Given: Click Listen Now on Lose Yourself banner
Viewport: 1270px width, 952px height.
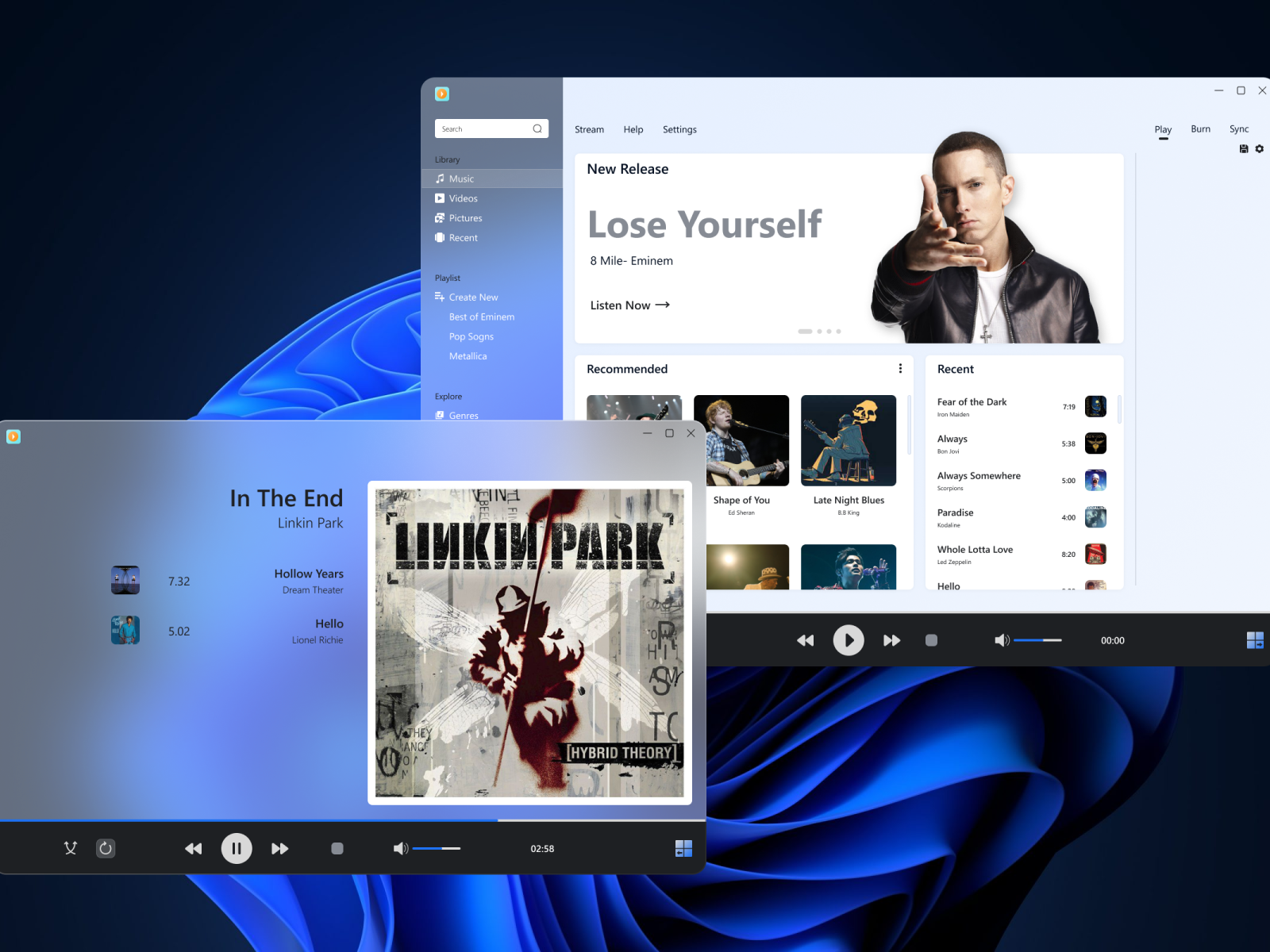Looking at the screenshot, I should (x=629, y=305).
